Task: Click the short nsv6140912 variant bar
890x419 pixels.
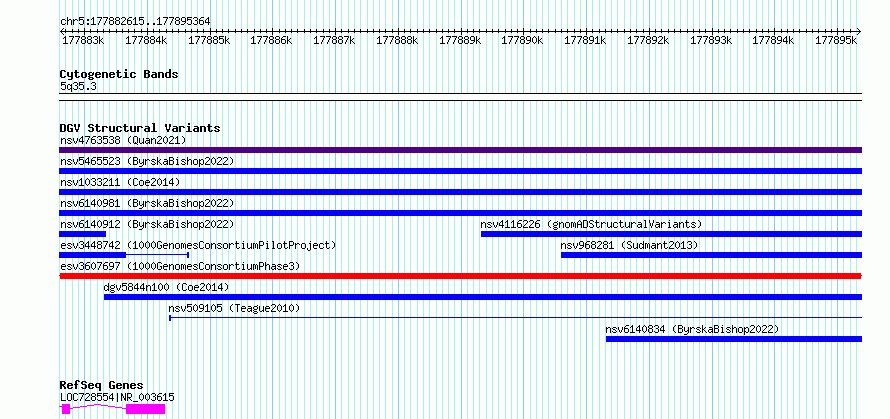Action: (x=82, y=234)
